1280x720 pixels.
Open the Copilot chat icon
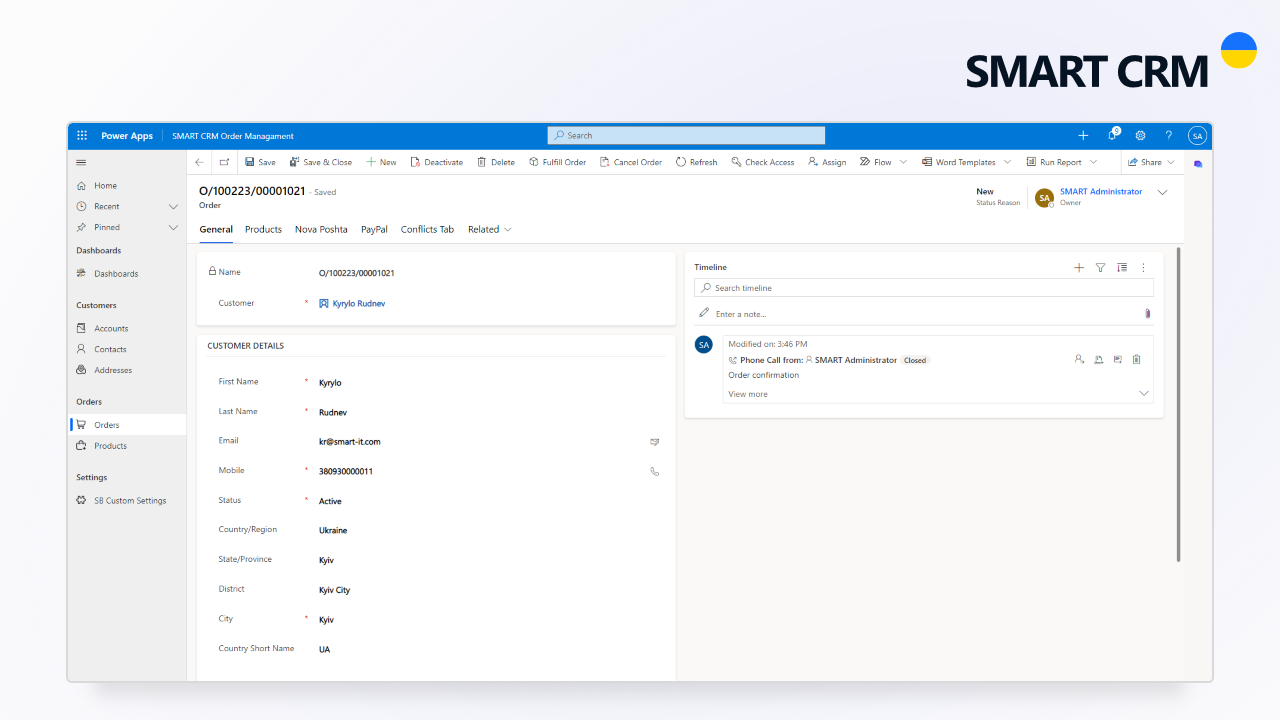(1198, 164)
